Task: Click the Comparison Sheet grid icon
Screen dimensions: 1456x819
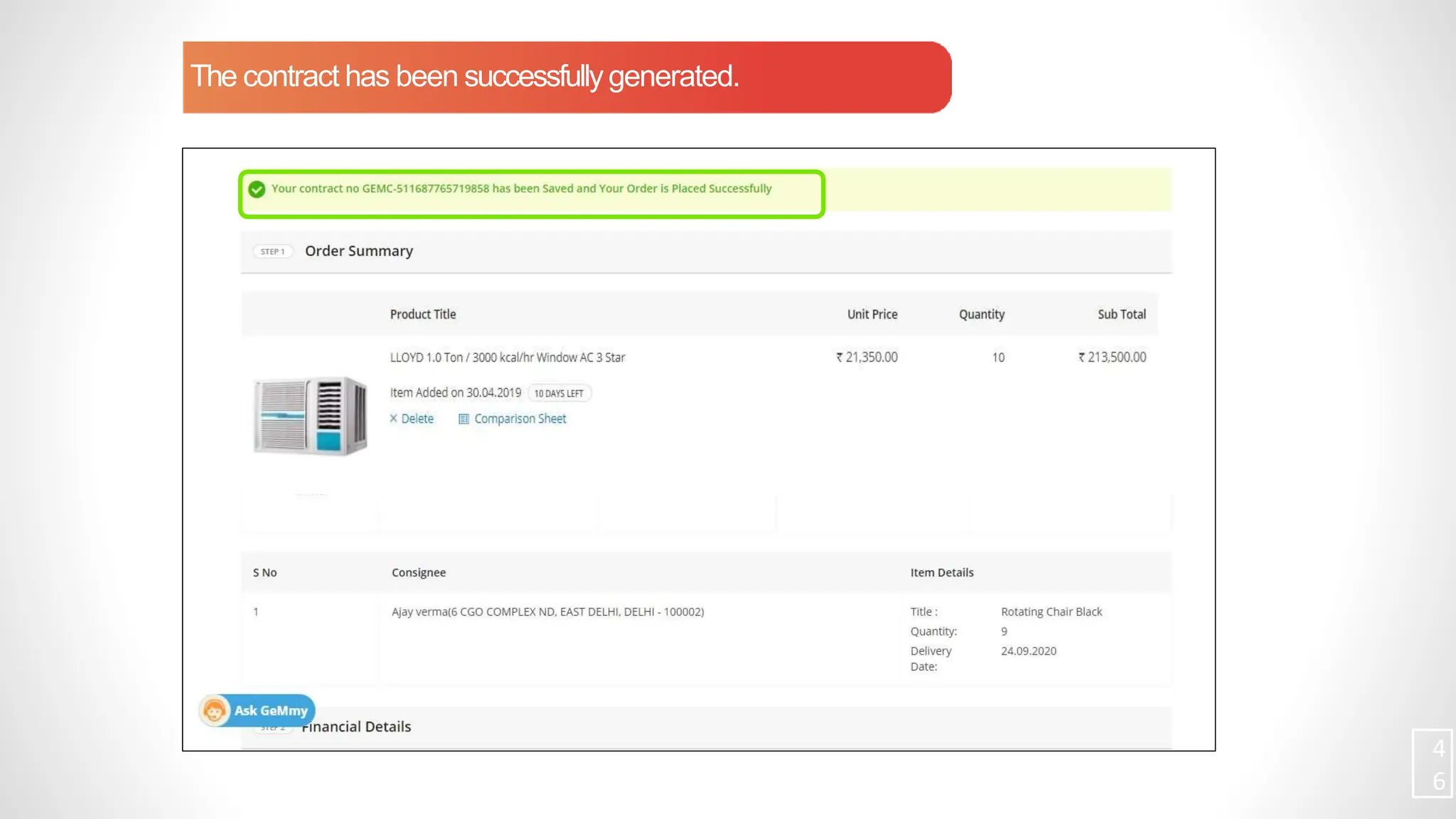Action: (464, 419)
